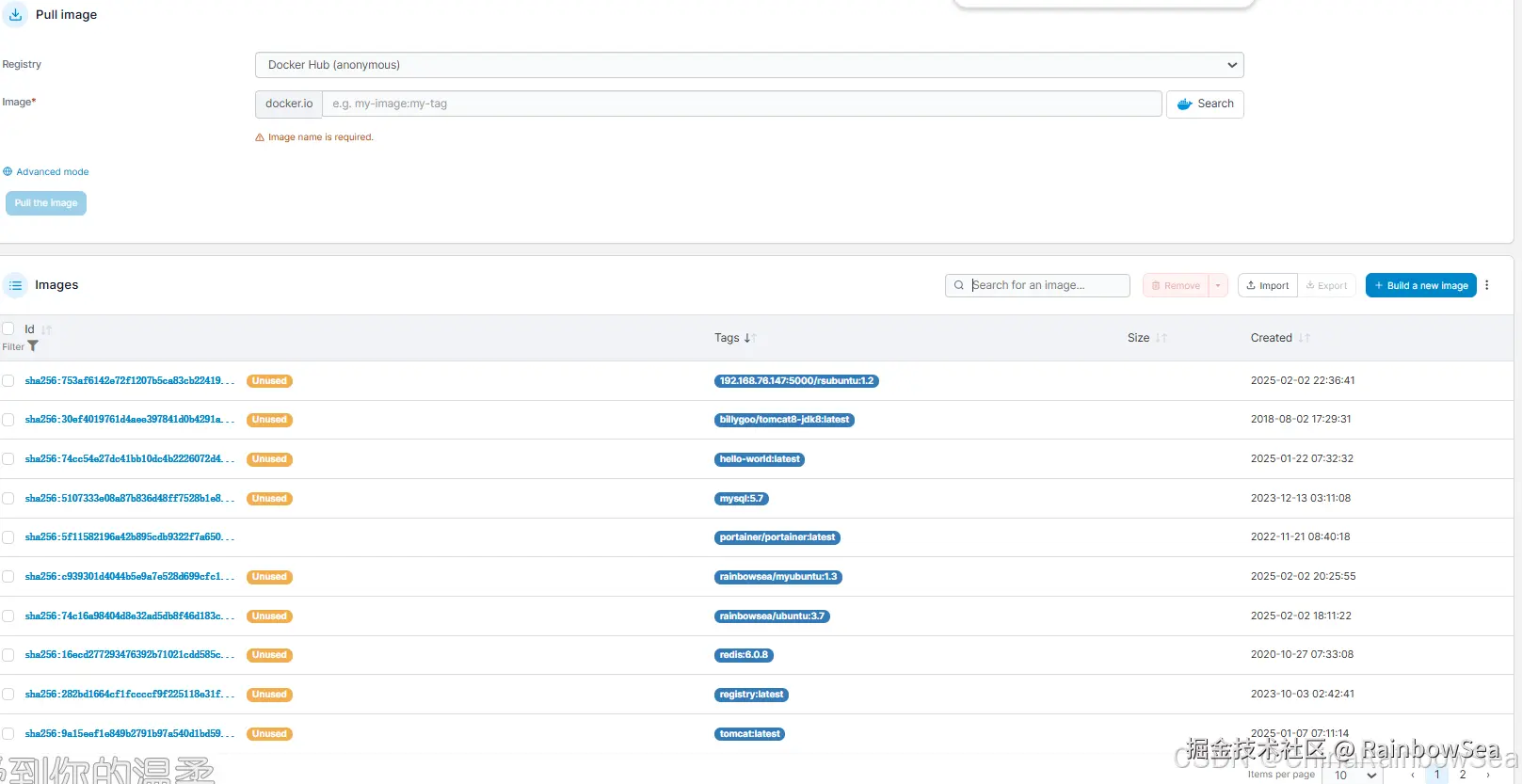This screenshot has height=784, width=1522.
Task: Open image sha256:5107333e08a8 link
Action: coord(130,499)
